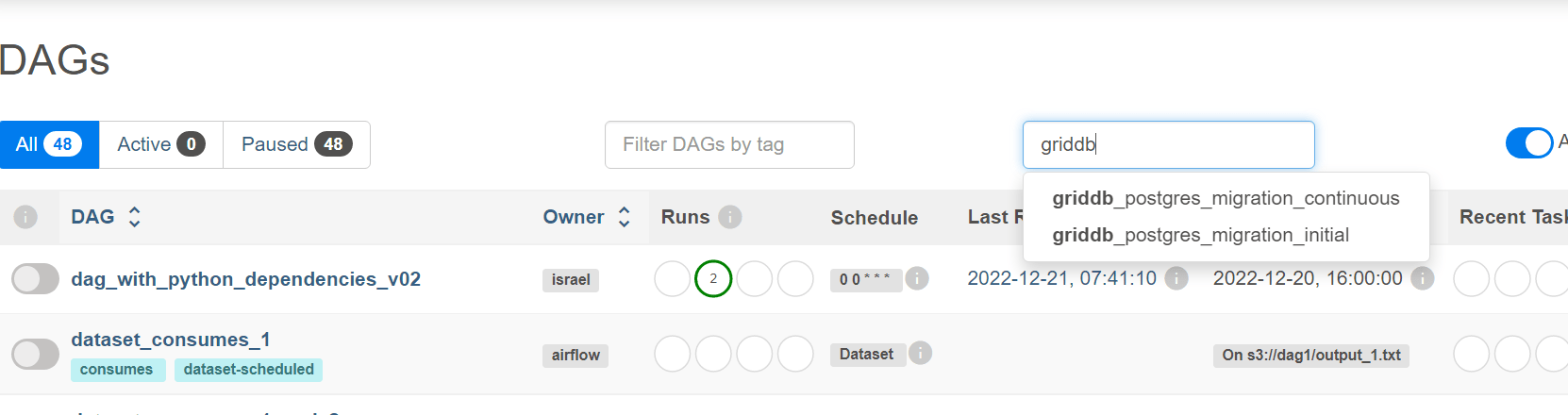Toggle the dataset_consumes_1 DAG switch on

click(35, 355)
